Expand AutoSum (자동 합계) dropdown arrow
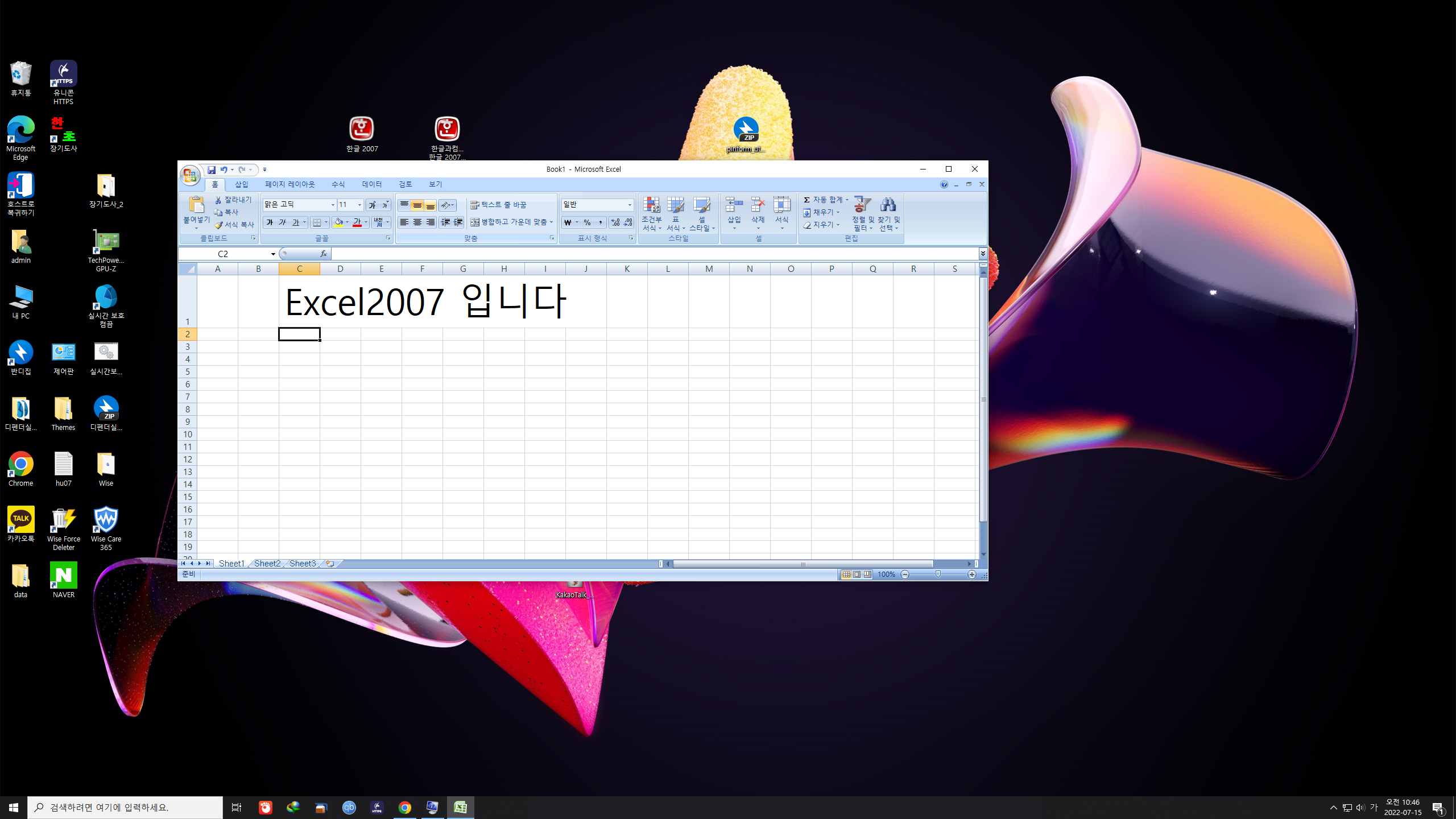 click(847, 200)
